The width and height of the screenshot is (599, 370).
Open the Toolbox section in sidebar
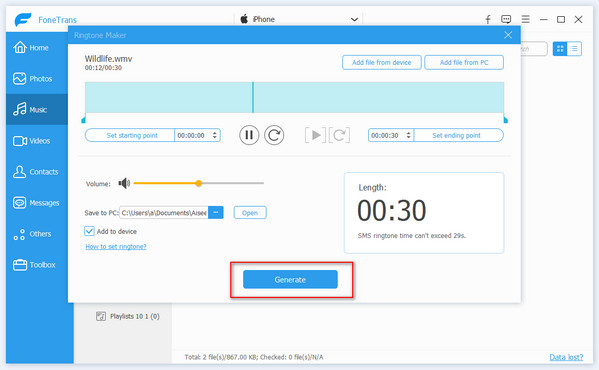click(36, 265)
